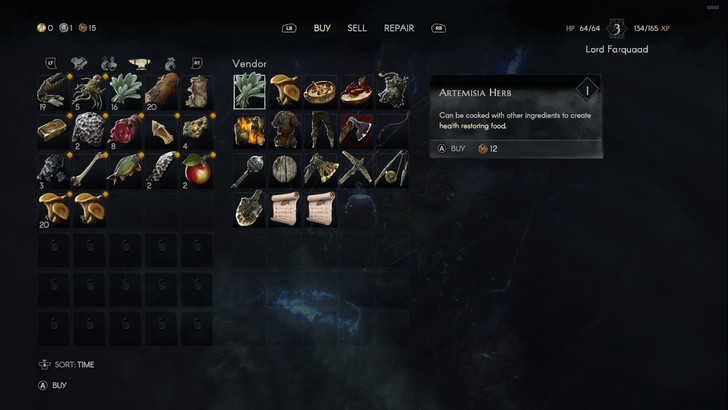Click the RB next-tab bumper icon
This screenshot has width=728, height=410.
pos(438,28)
